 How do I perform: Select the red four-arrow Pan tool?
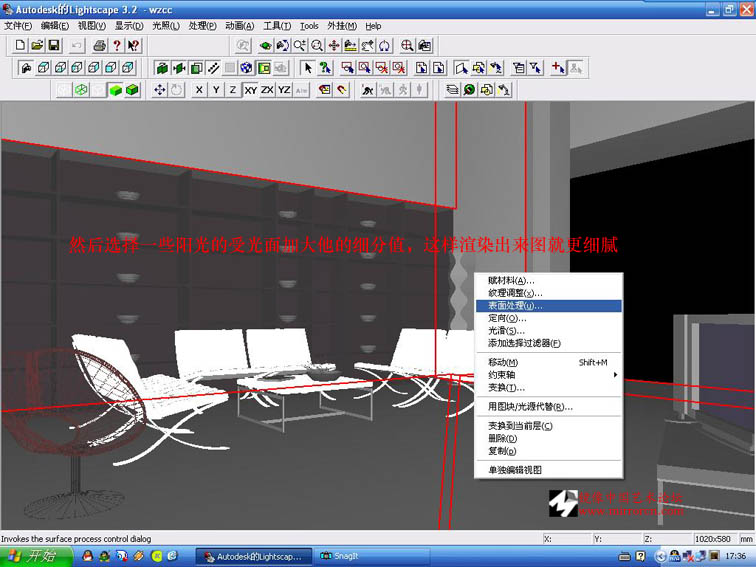click(x=334, y=46)
